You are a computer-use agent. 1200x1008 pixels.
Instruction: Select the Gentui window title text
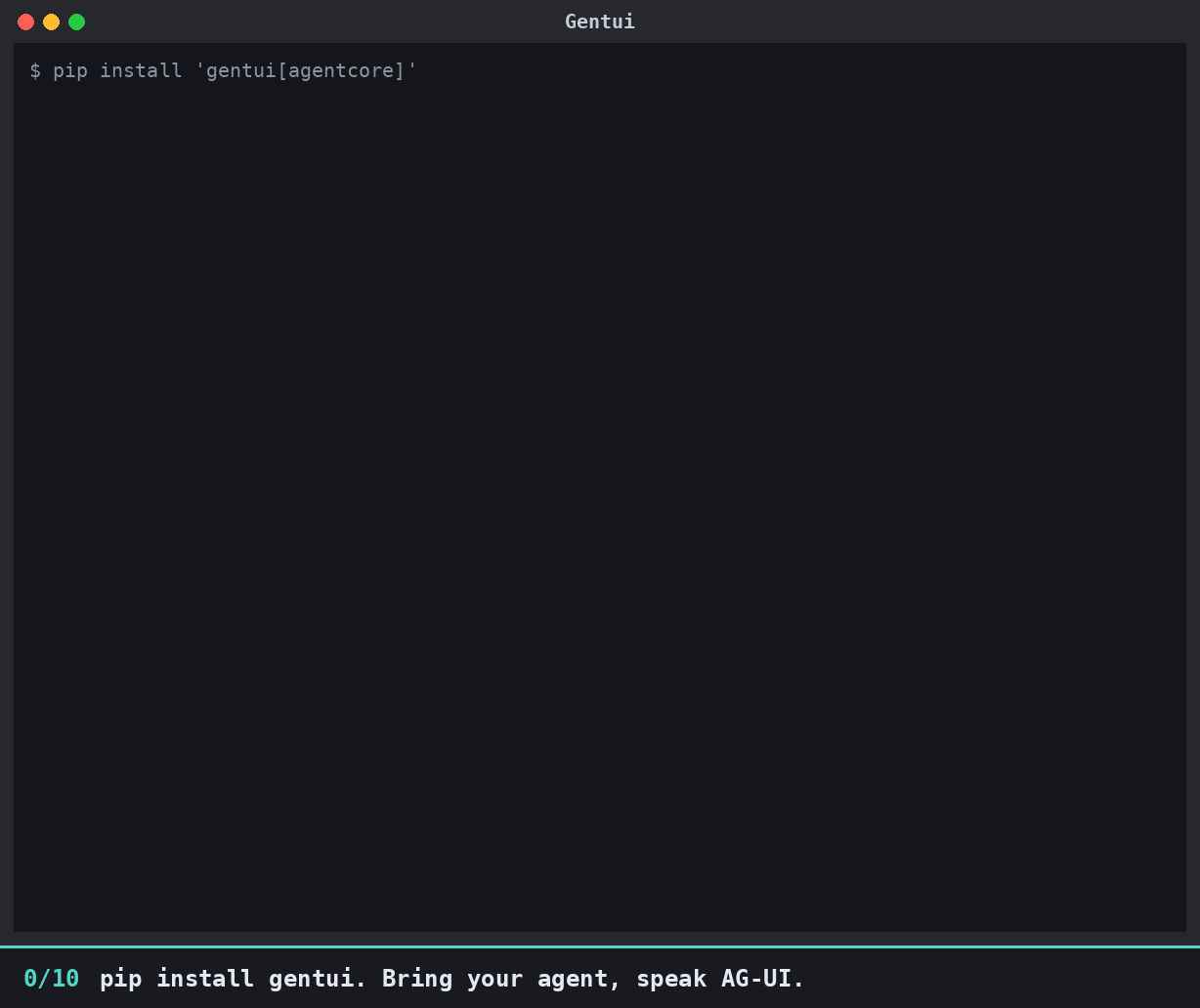tap(600, 21)
